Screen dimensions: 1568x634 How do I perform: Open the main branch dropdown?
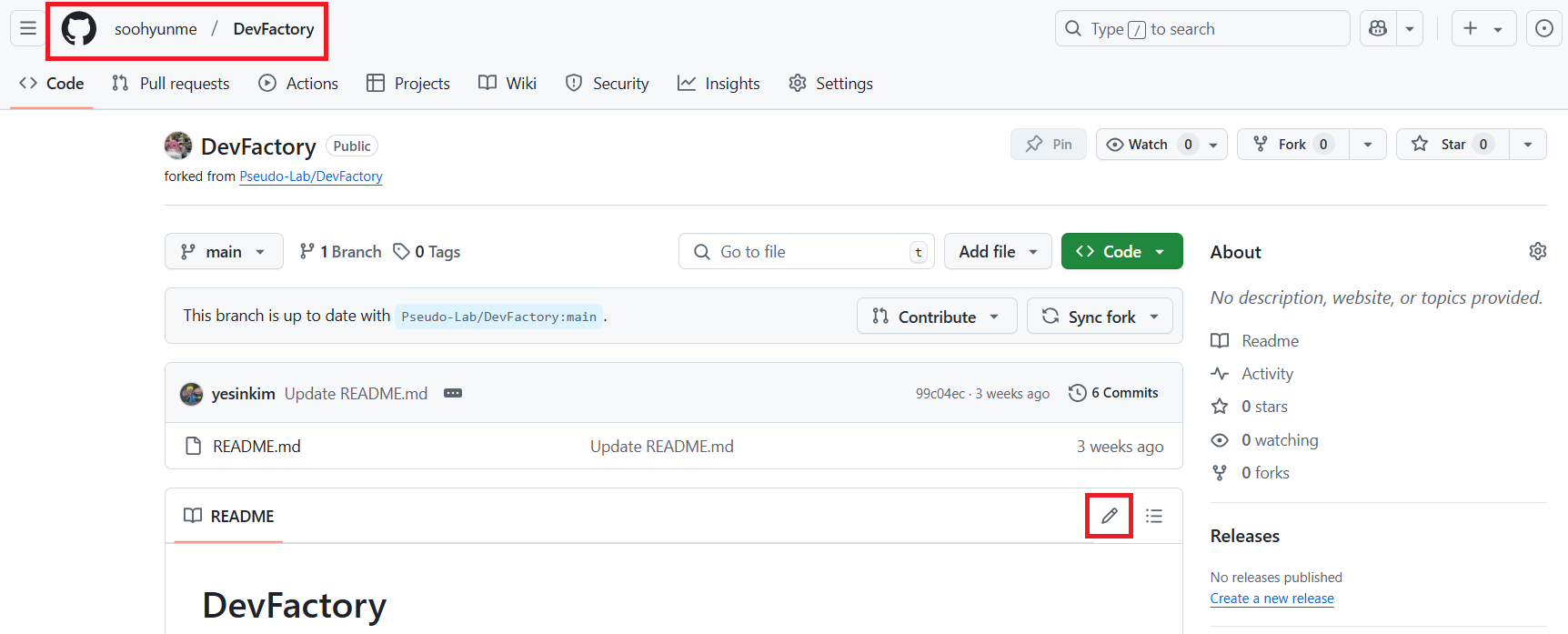tap(224, 252)
